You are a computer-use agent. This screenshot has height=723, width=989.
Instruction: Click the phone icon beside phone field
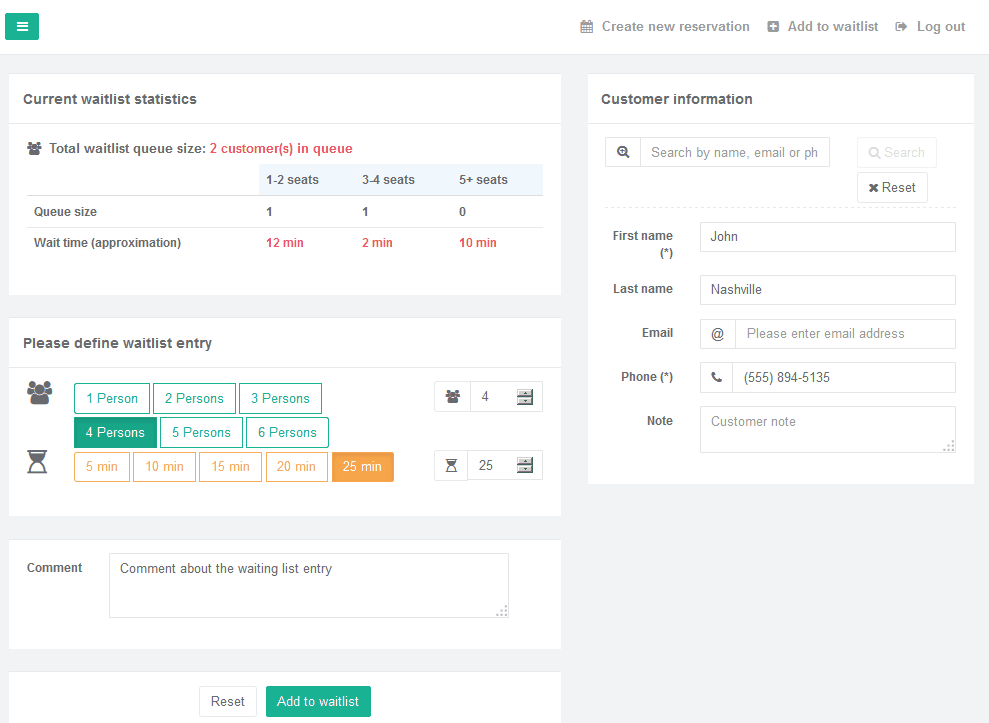[x=717, y=377]
